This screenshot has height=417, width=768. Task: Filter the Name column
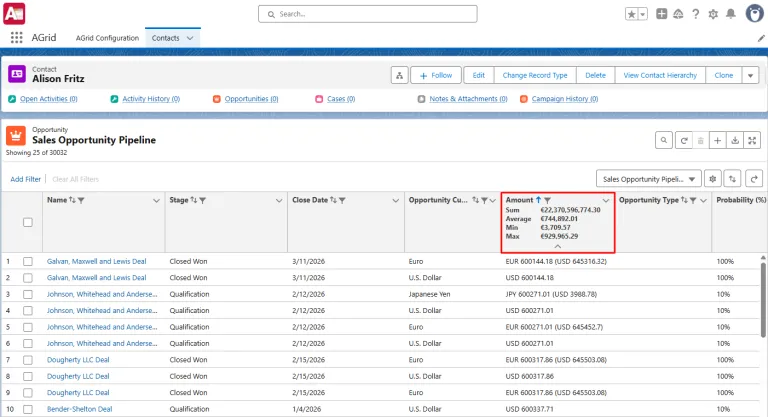pos(81,200)
